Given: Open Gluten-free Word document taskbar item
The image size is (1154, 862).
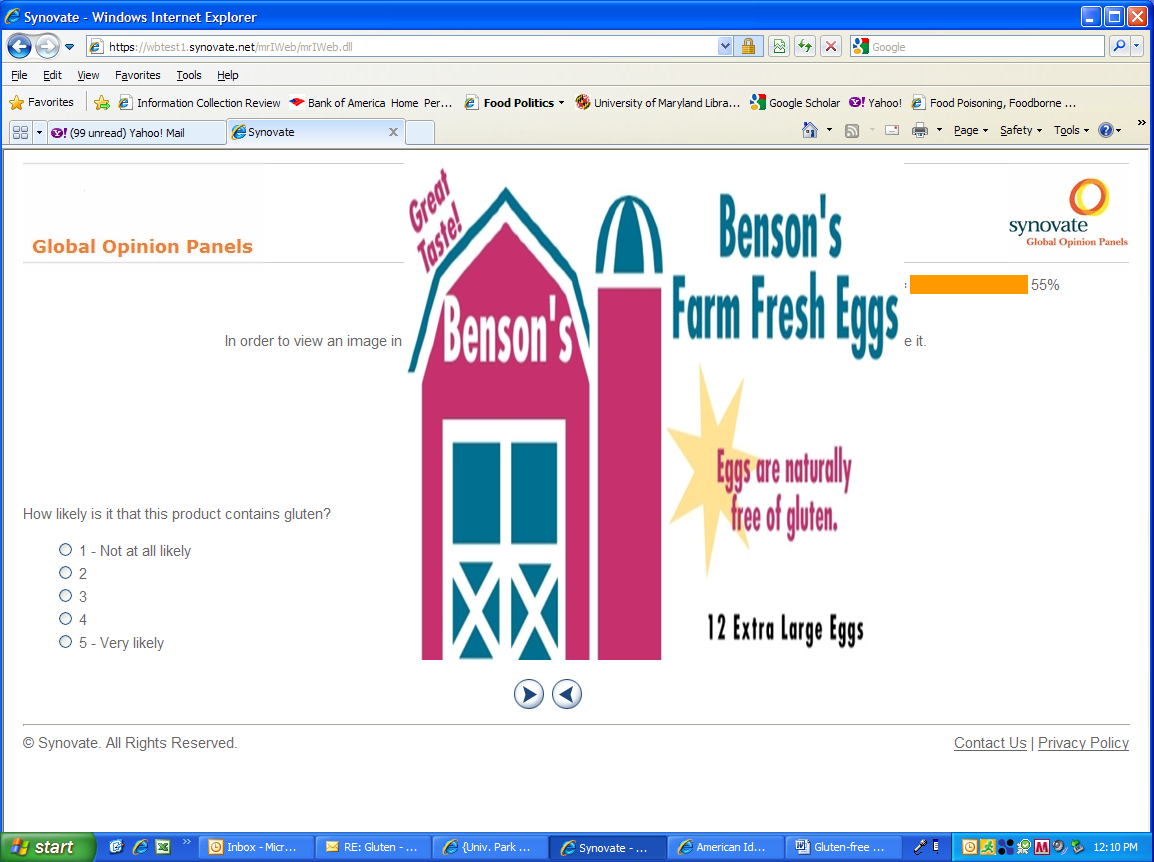Looking at the screenshot, I should pos(842,847).
